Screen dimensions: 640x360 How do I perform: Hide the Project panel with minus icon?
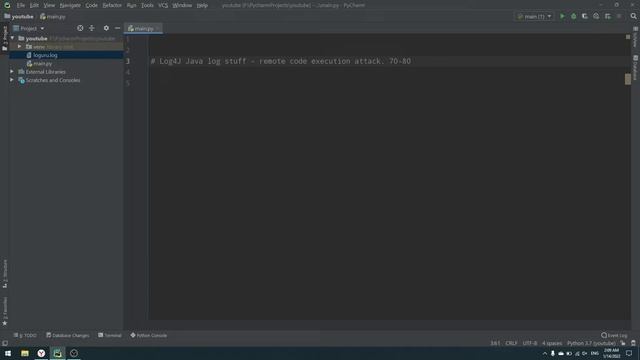pyautogui.click(x=118, y=28)
